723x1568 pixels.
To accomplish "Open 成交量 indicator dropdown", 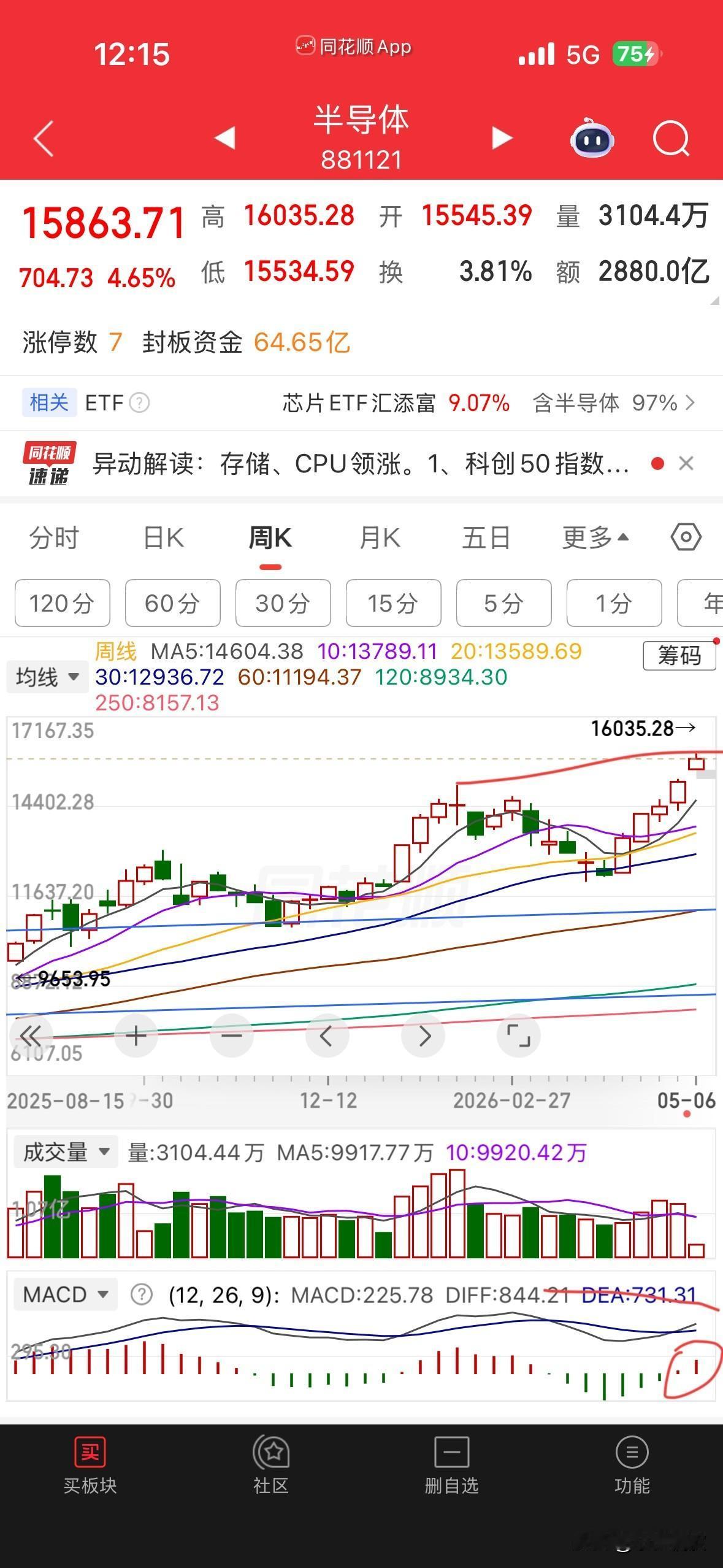I will 65,1152.
